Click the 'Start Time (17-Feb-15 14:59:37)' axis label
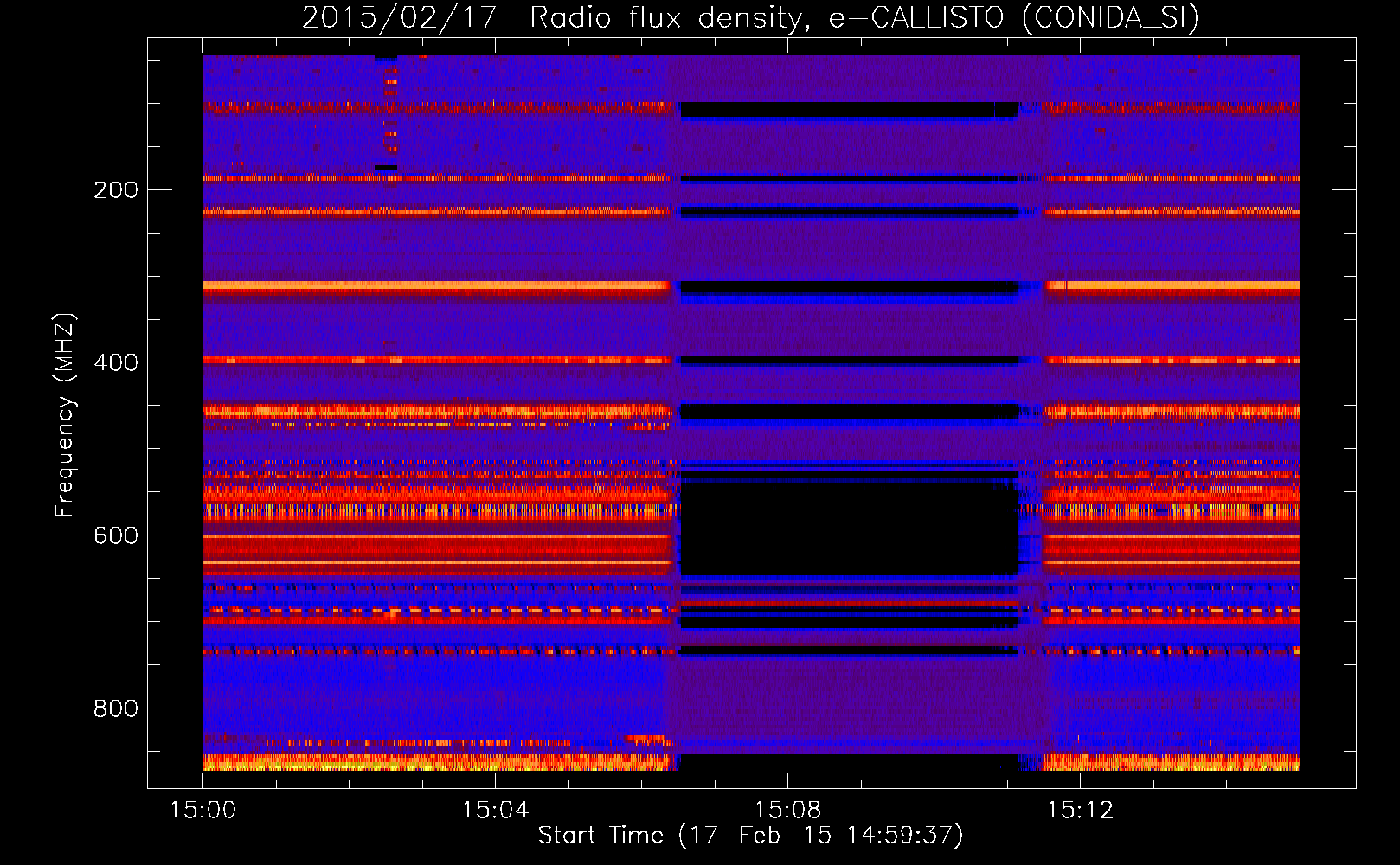The height and width of the screenshot is (865, 1400). [751, 836]
